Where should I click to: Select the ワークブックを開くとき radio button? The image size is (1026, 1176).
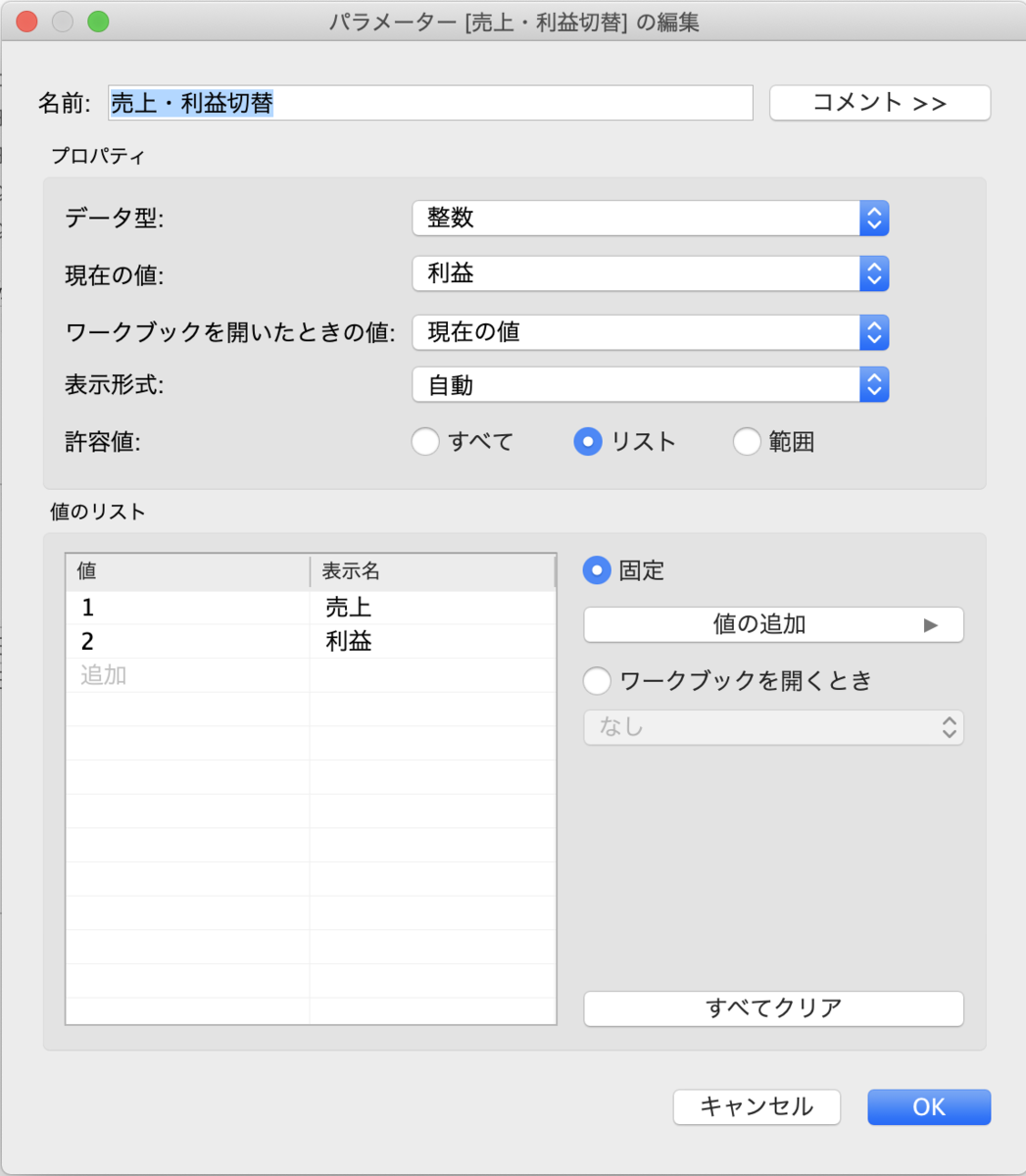(597, 681)
